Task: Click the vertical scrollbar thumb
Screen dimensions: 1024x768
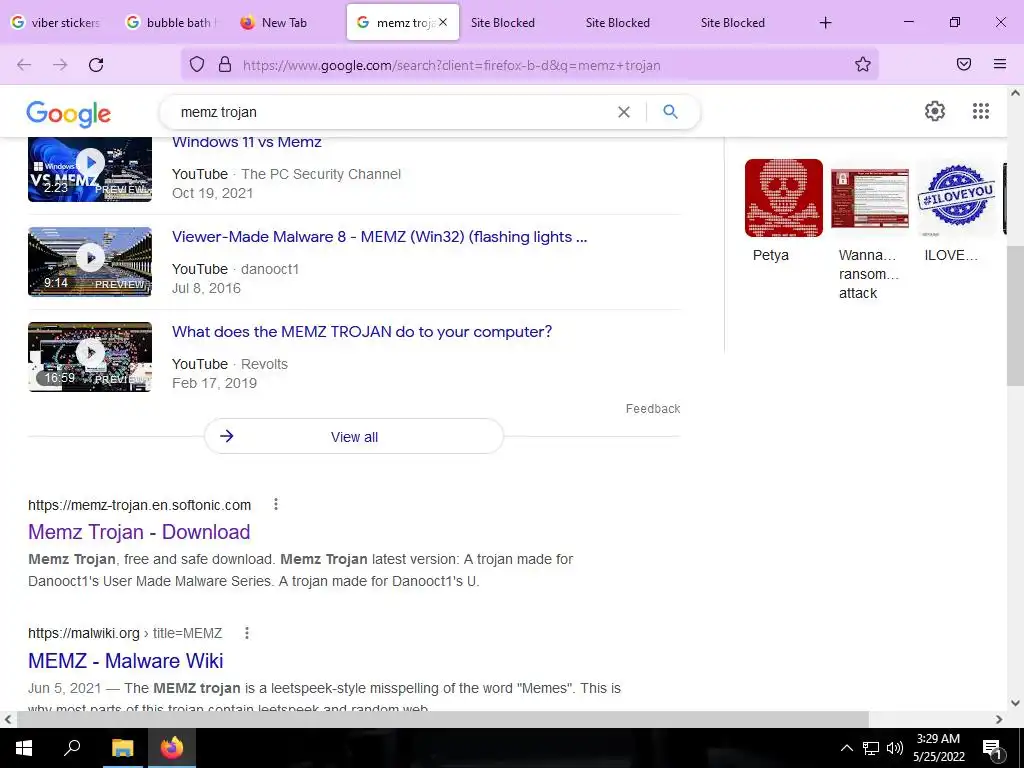Action: tap(1015, 316)
